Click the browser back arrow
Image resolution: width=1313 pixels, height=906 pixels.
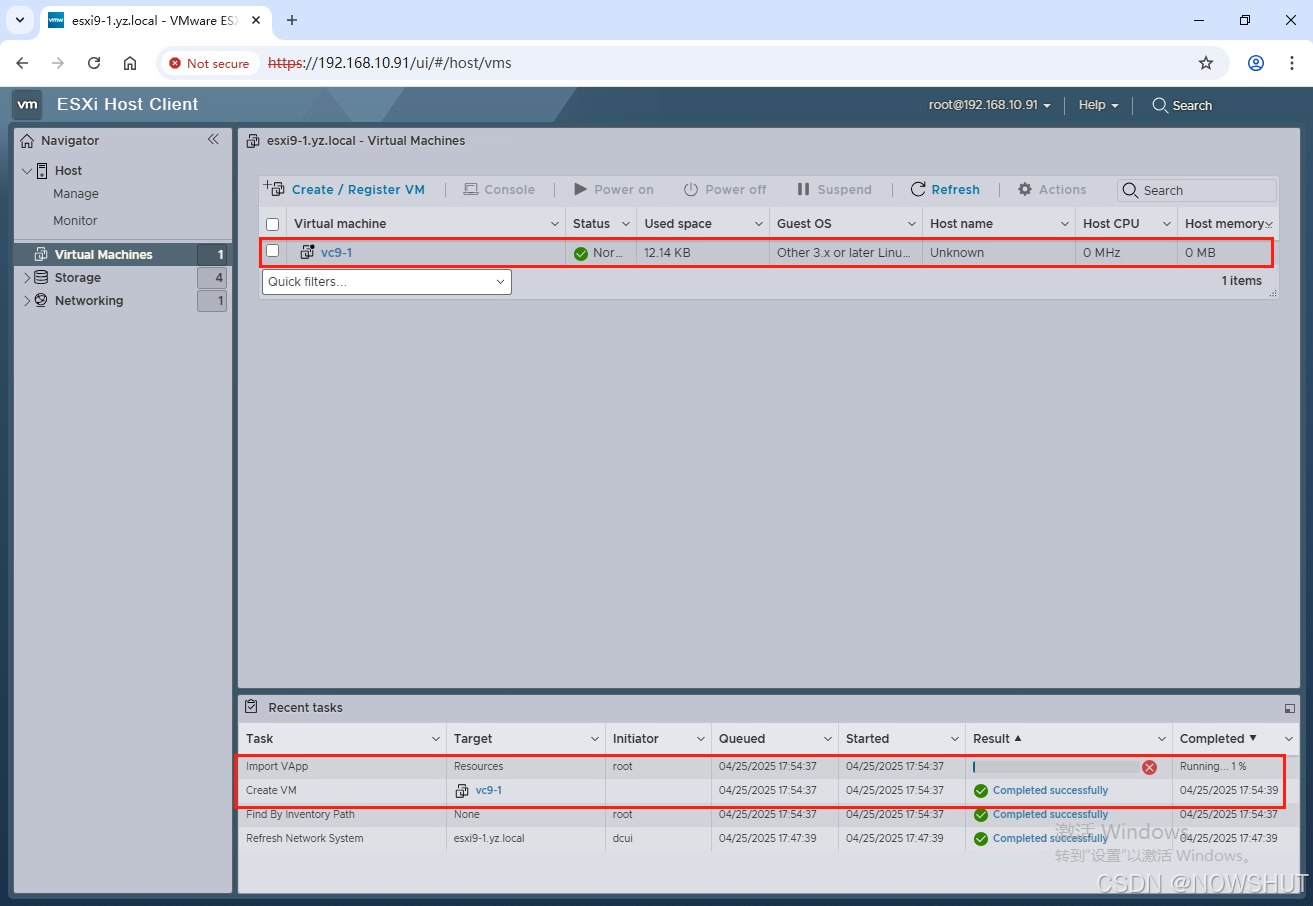click(22, 63)
